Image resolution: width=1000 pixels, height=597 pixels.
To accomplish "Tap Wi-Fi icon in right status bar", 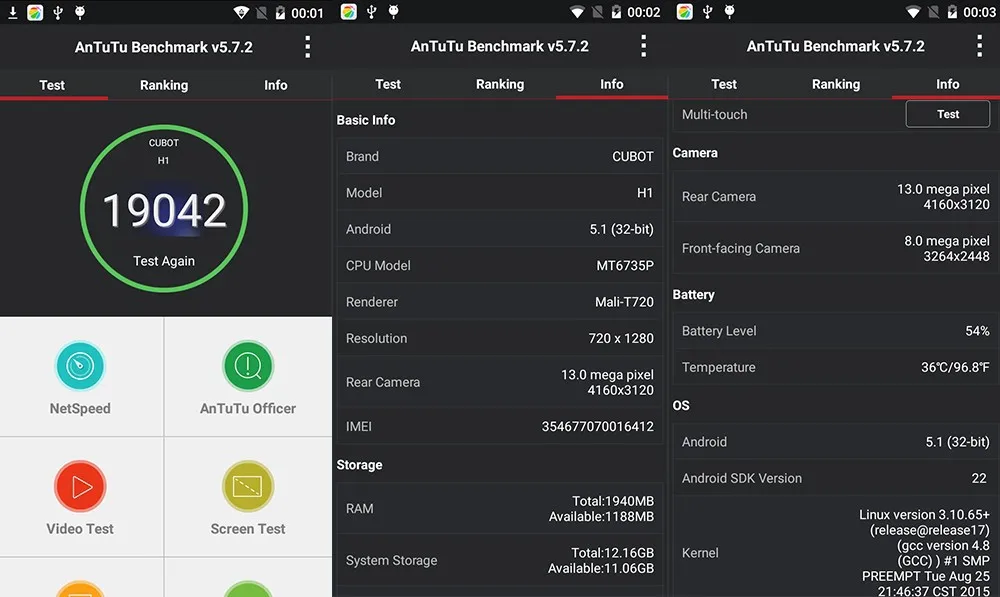I will tap(913, 12).
